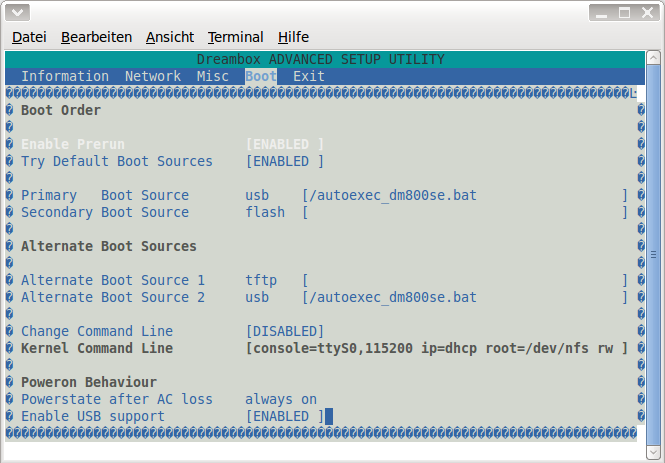Click the scrollbar up arrow
The image size is (665, 463).
point(654,59)
